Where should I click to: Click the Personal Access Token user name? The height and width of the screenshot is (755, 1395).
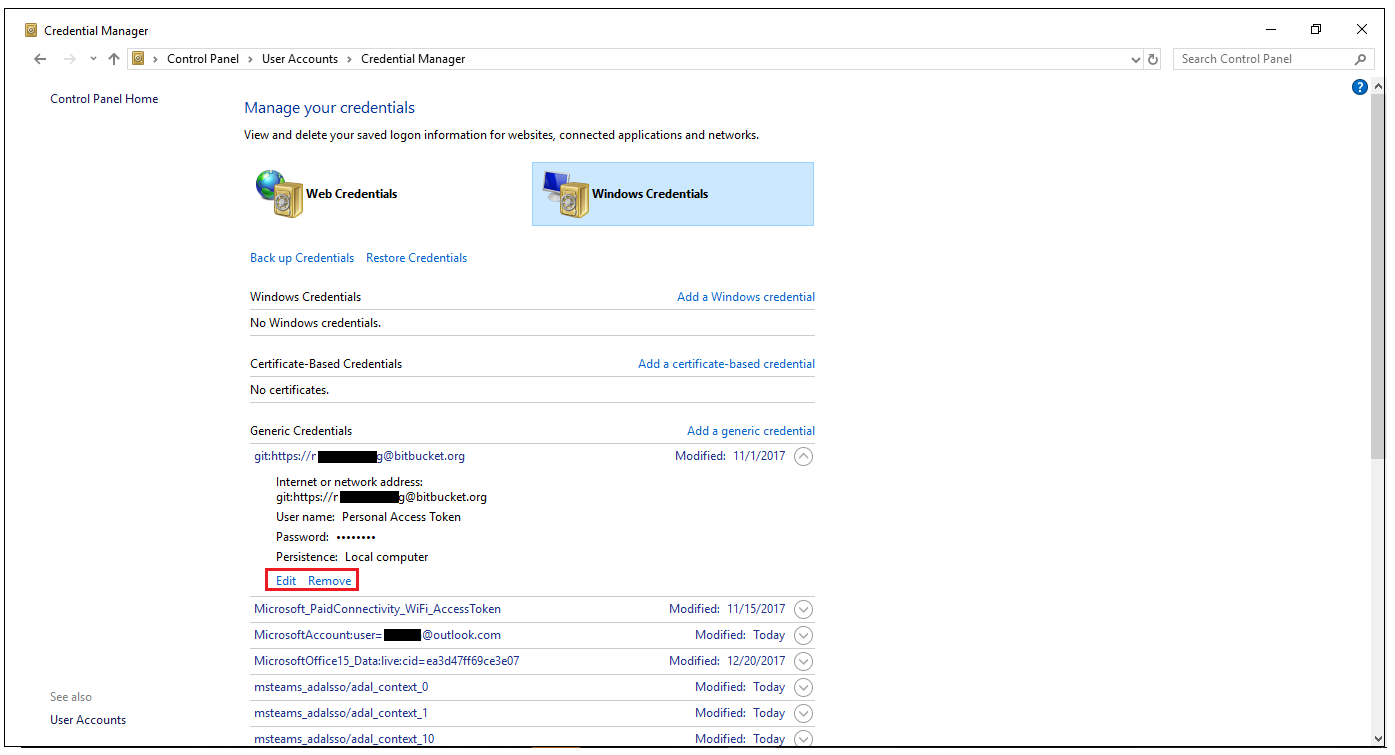pos(401,517)
